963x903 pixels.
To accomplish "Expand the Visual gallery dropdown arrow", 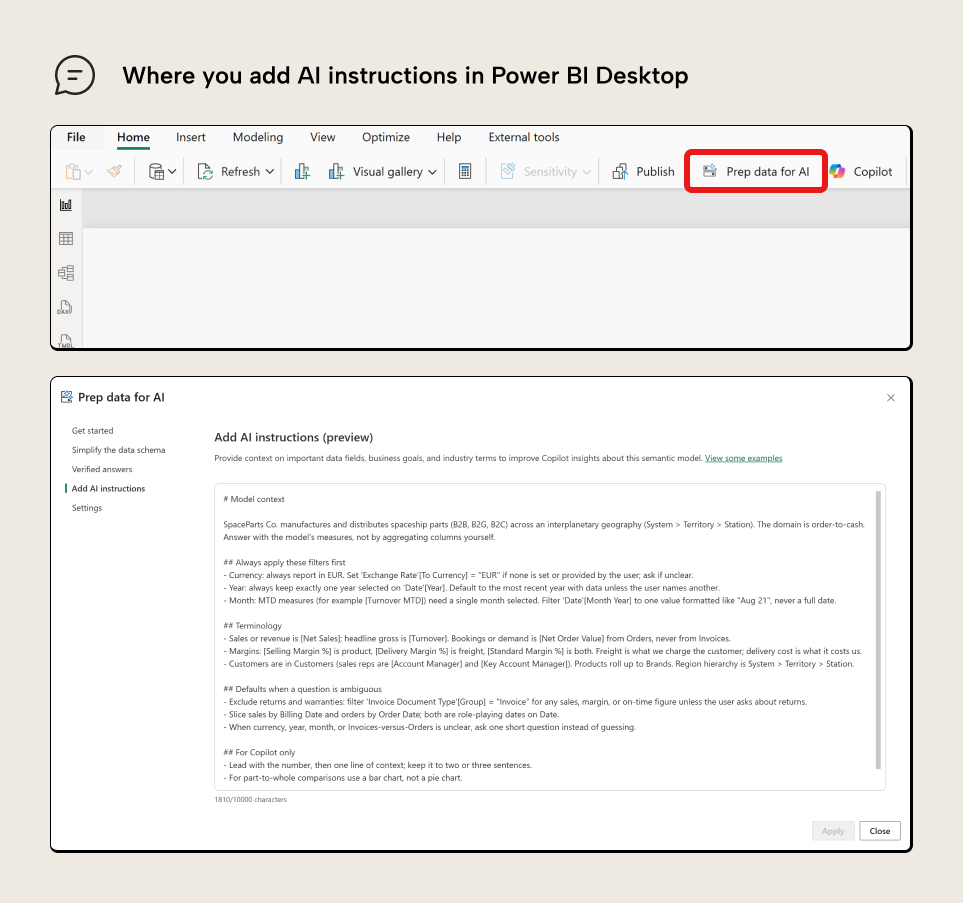I will (432, 172).
